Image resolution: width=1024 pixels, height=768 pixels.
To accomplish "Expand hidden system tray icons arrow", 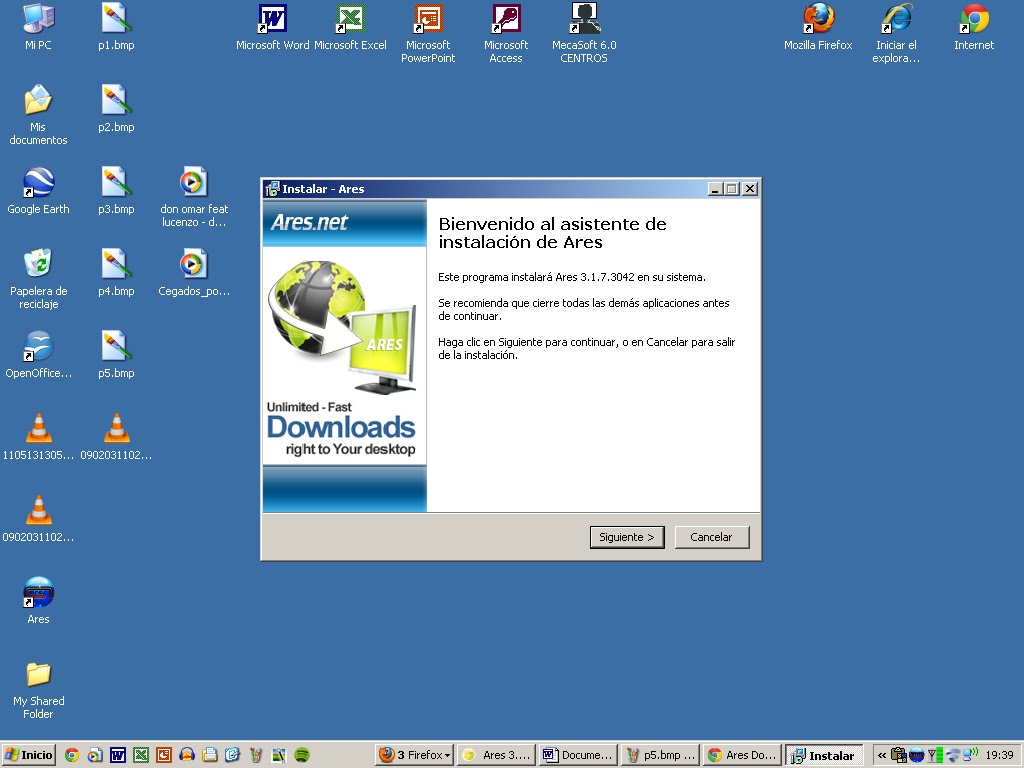I will click(x=882, y=755).
